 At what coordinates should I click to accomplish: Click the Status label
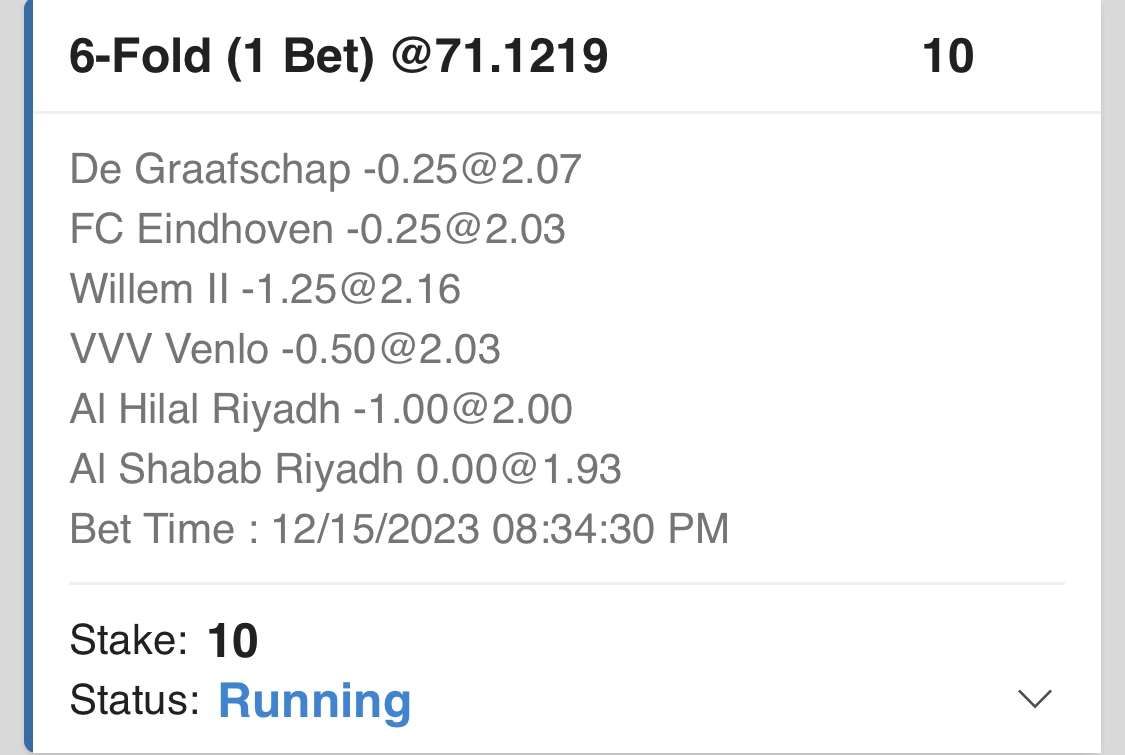(x=135, y=701)
